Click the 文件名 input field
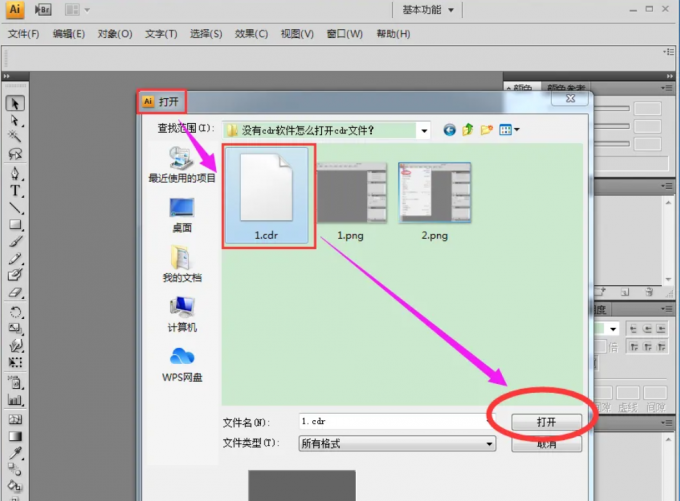The width and height of the screenshot is (680, 501). coord(395,421)
